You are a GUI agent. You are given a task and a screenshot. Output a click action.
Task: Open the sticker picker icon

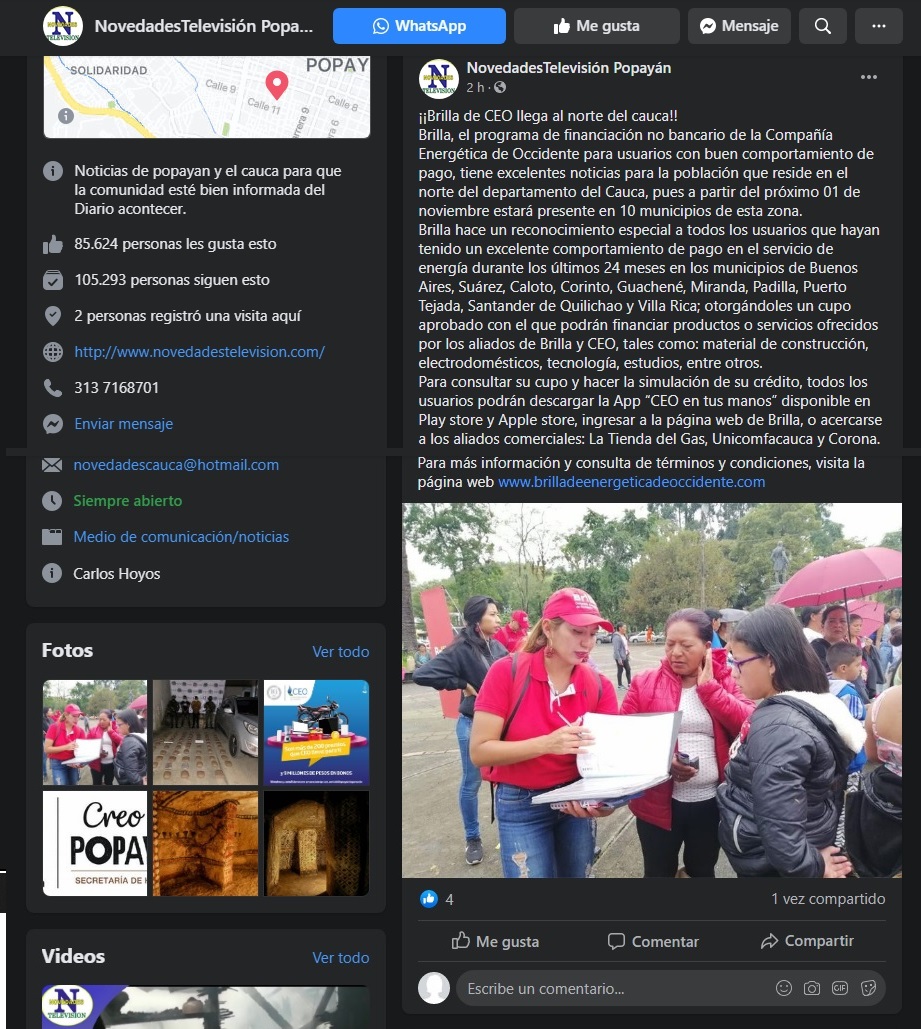[868, 988]
